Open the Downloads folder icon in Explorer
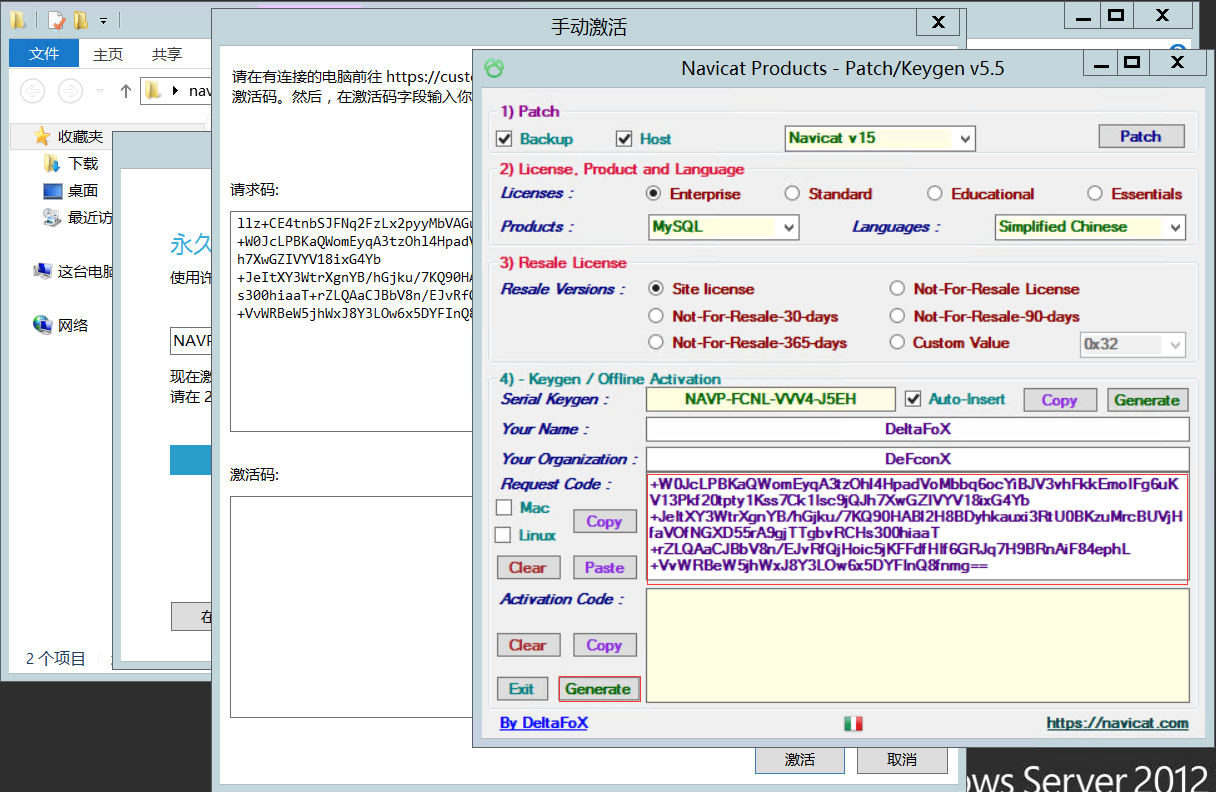The image size is (1216, 792). click(x=53, y=163)
